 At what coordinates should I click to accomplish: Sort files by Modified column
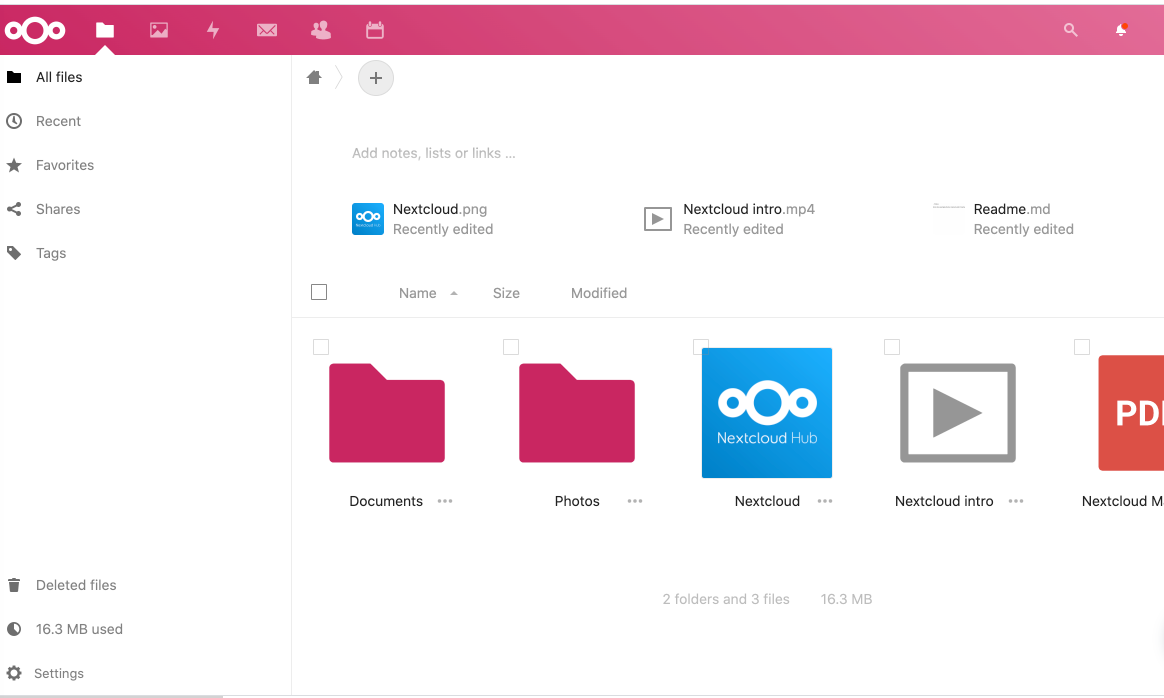(599, 293)
